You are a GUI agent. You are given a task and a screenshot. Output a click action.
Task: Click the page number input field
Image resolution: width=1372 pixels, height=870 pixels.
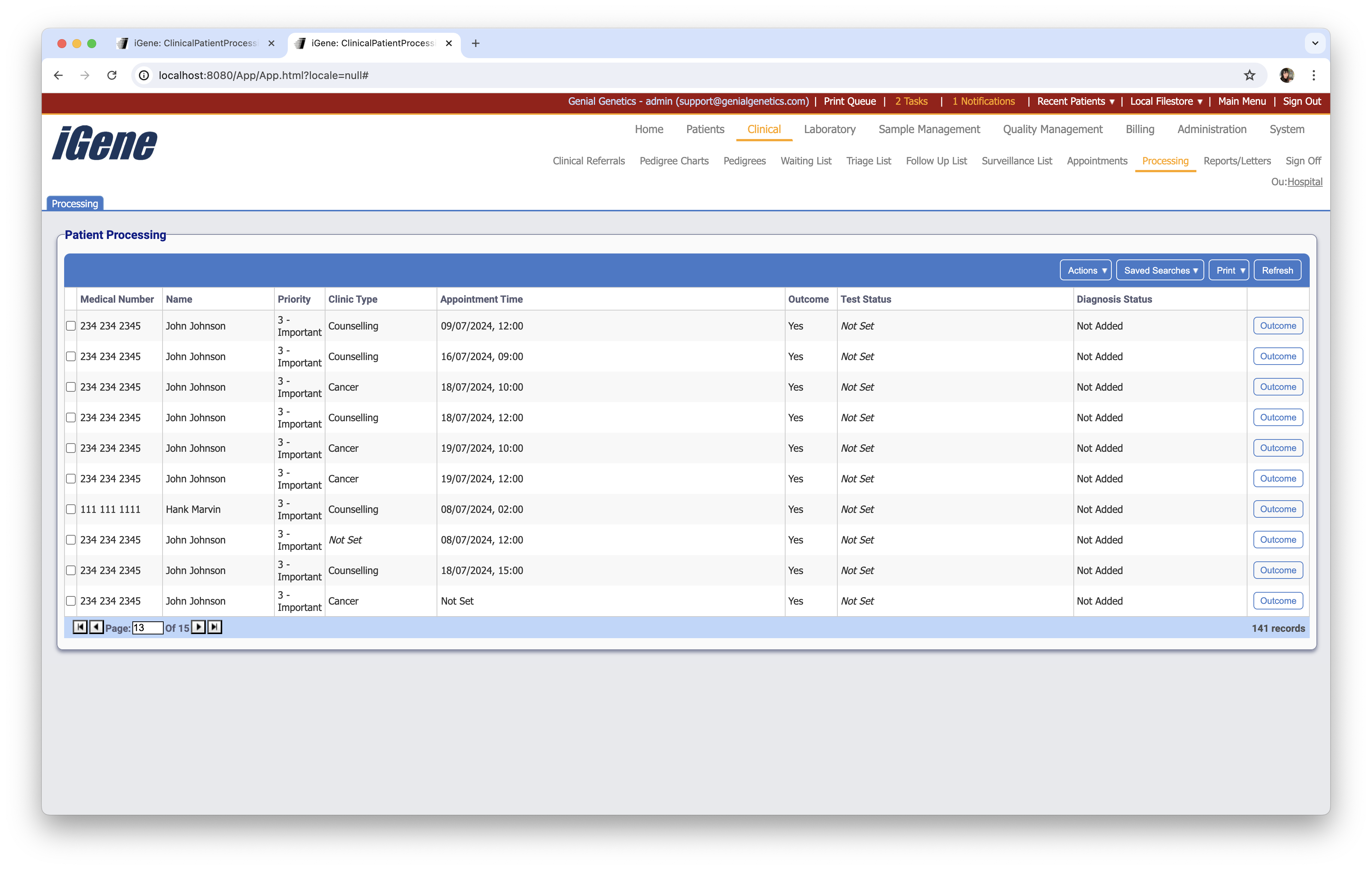(147, 627)
